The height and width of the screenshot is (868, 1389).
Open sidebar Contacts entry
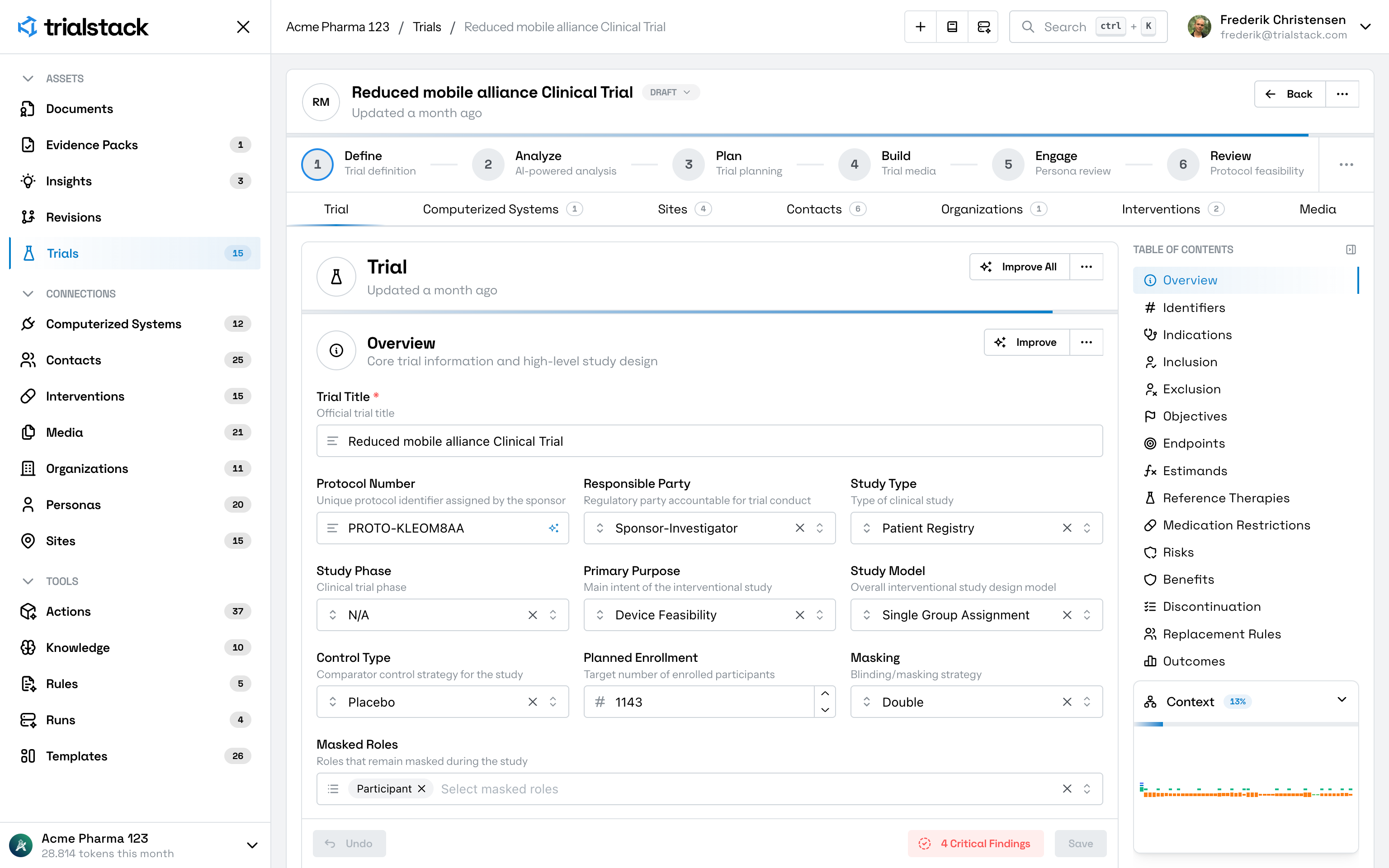point(135,360)
